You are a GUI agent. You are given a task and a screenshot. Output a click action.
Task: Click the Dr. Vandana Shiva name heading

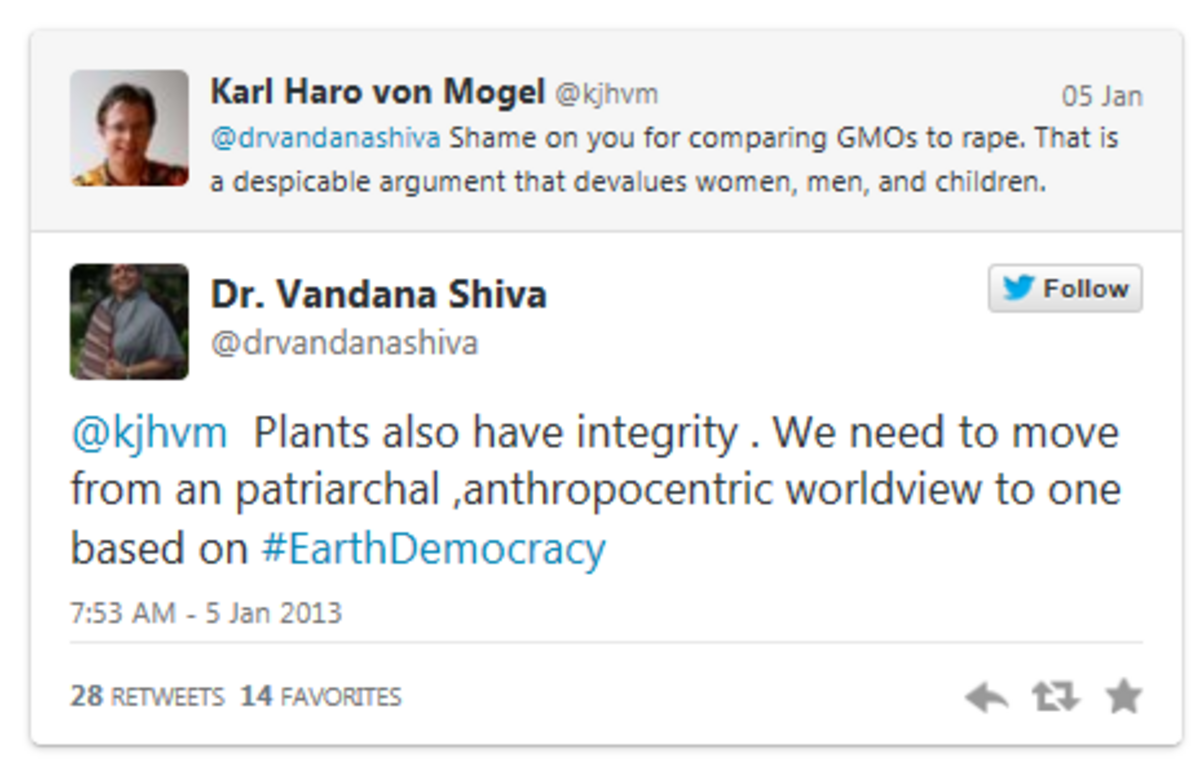(x=378, y=295)
